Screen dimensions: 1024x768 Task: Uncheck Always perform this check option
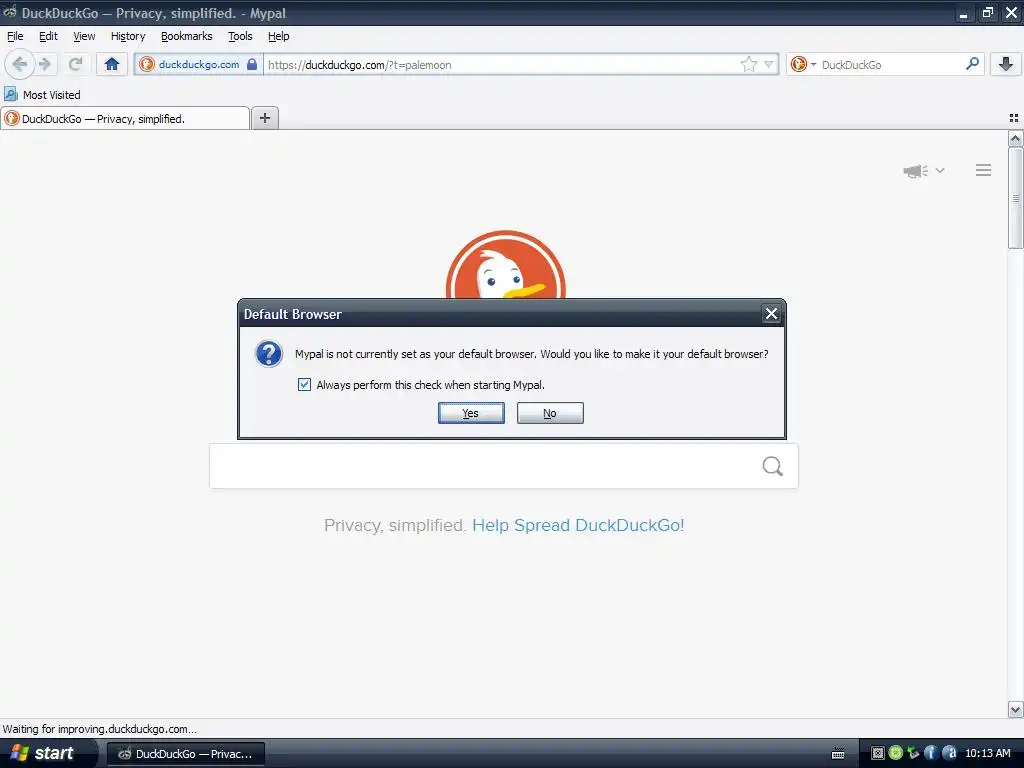click(304, 385)
